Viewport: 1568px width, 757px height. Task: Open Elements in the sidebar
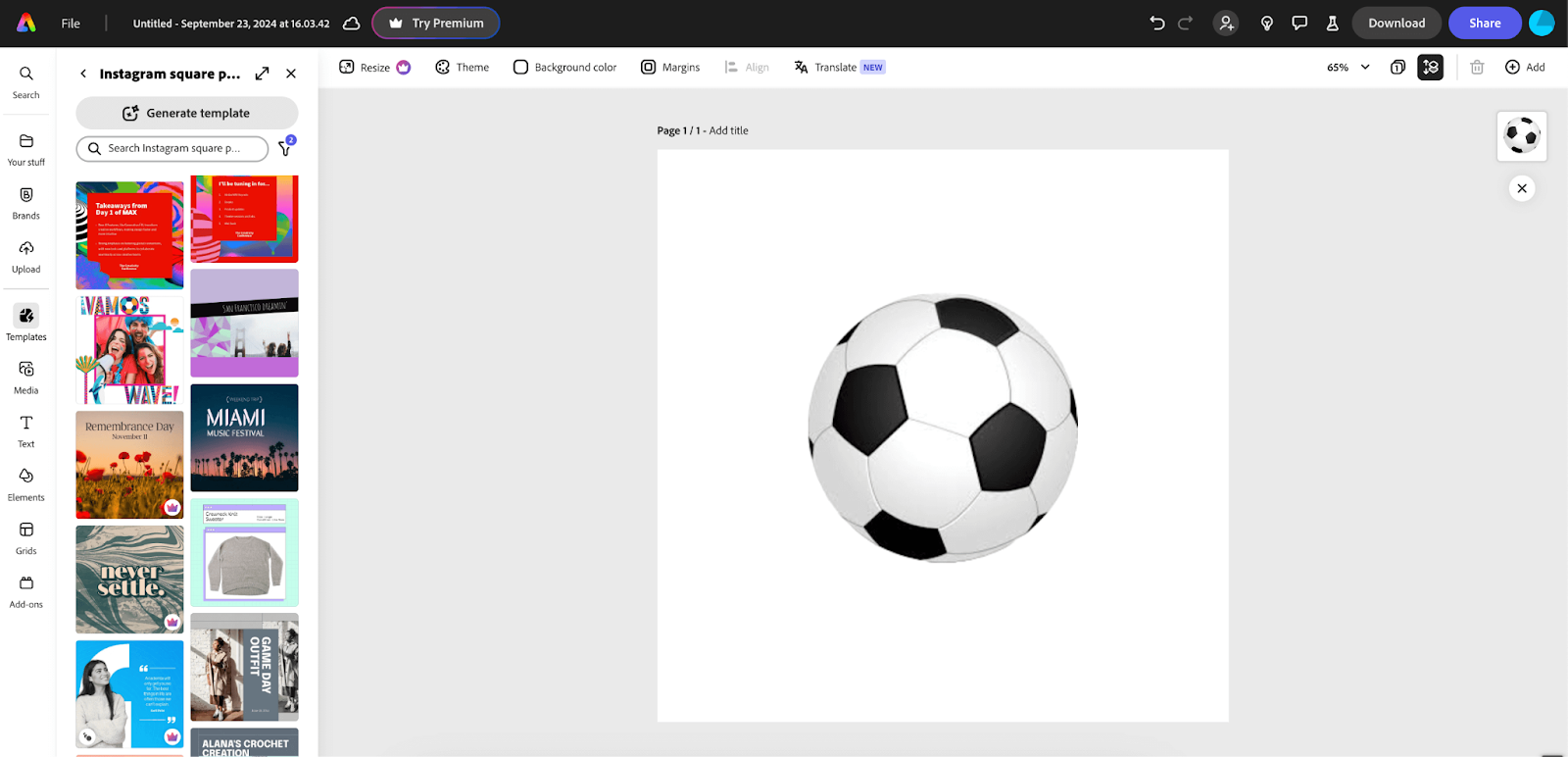click(x=26, y=485)
